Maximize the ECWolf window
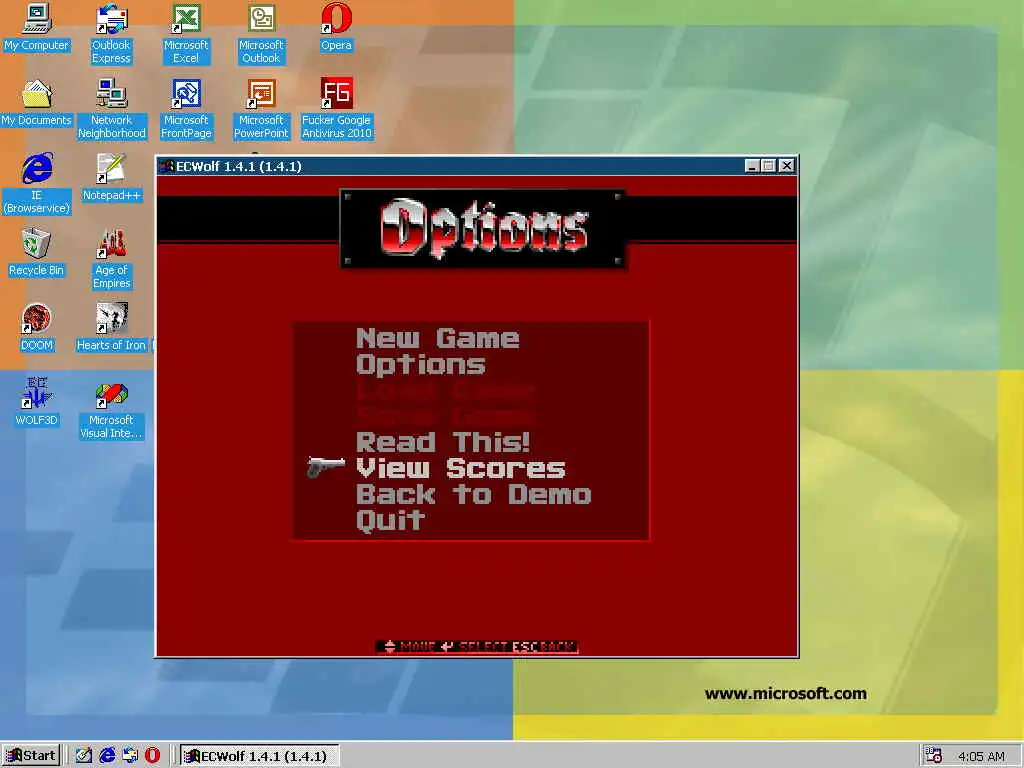This screenshot has height=768, width=1024. [x=769, y=166]
